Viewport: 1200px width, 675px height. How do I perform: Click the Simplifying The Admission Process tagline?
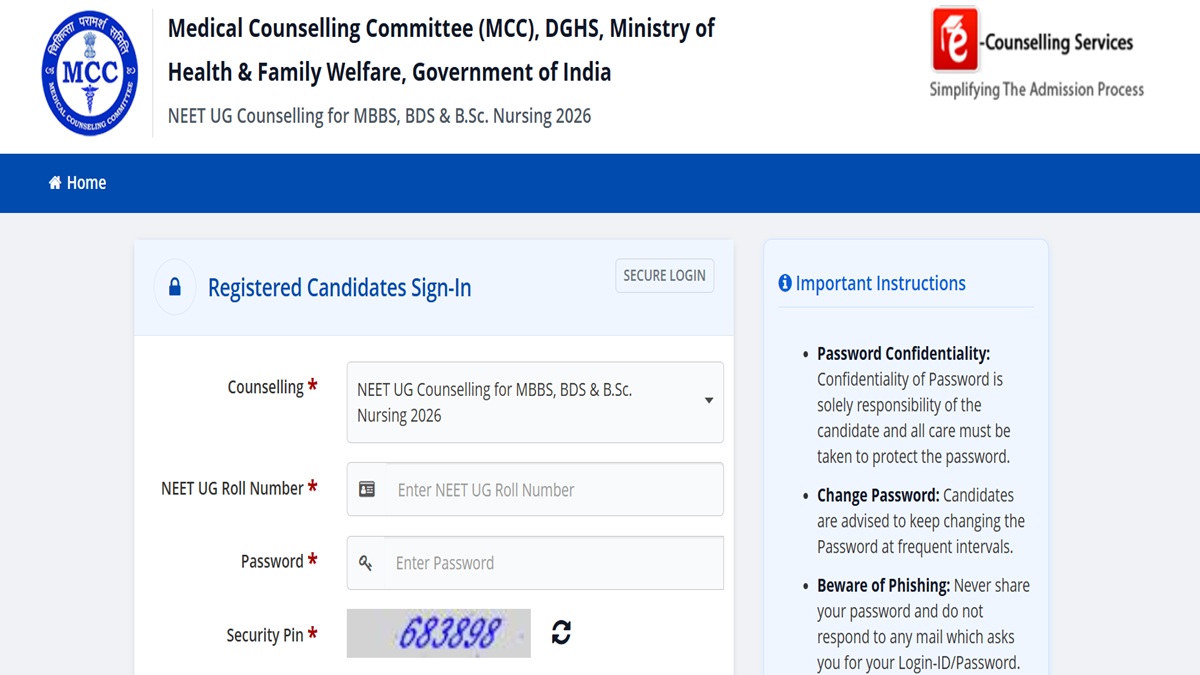(1037, 89)
